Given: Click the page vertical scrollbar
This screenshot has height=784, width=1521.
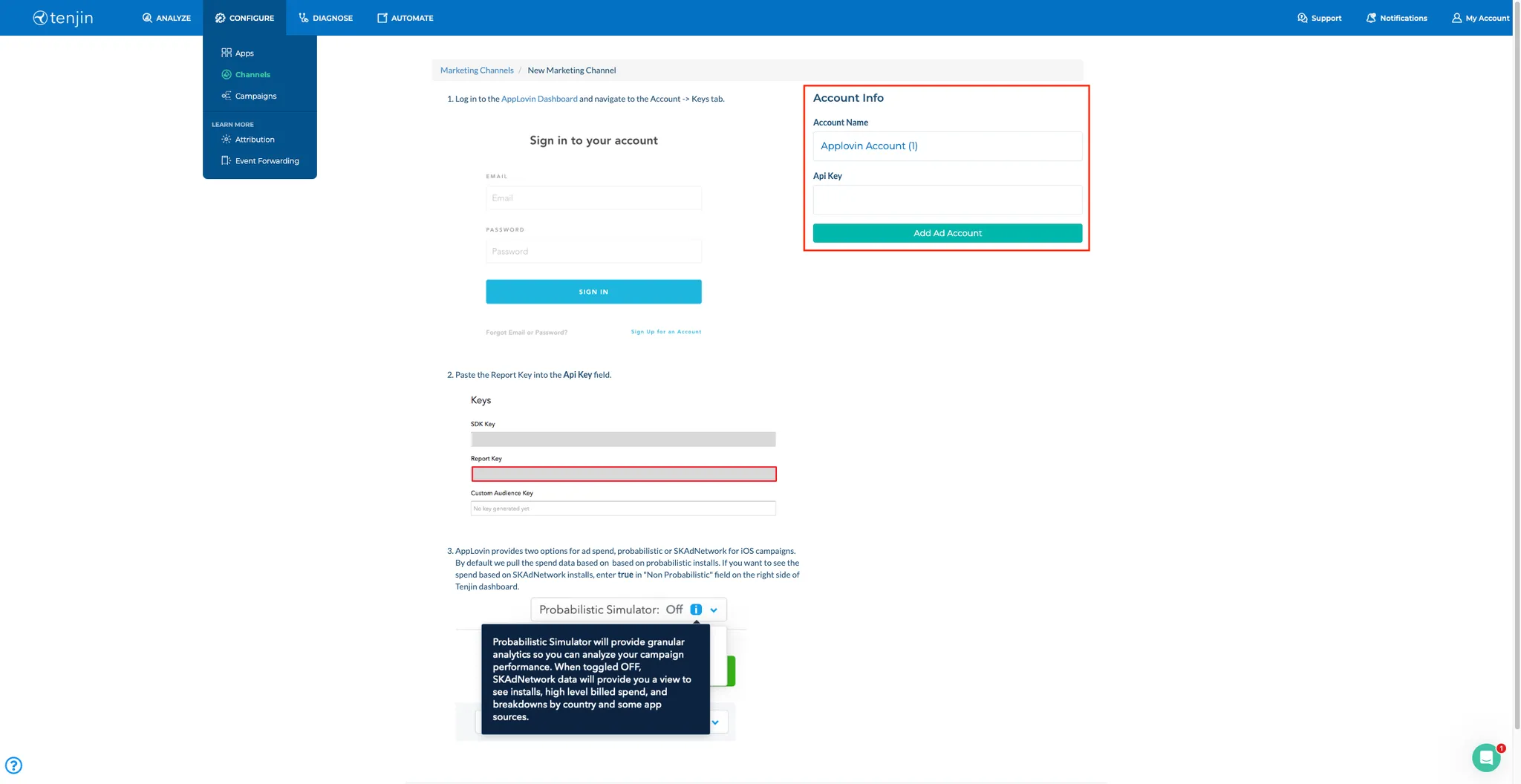Looking at the screenshot, I should 1517,364.
